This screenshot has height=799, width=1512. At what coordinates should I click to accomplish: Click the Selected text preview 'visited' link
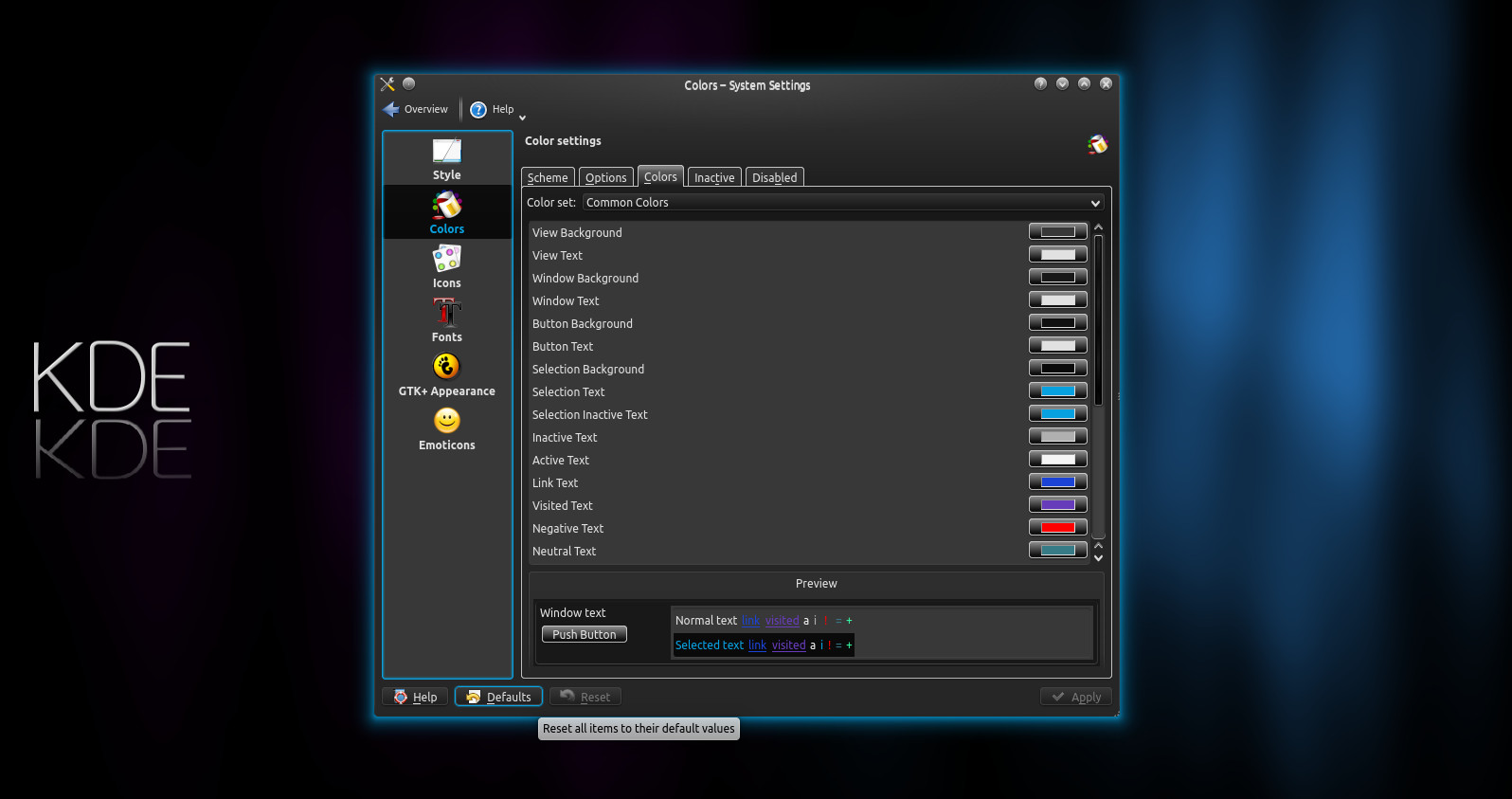[x=788, y=645]
